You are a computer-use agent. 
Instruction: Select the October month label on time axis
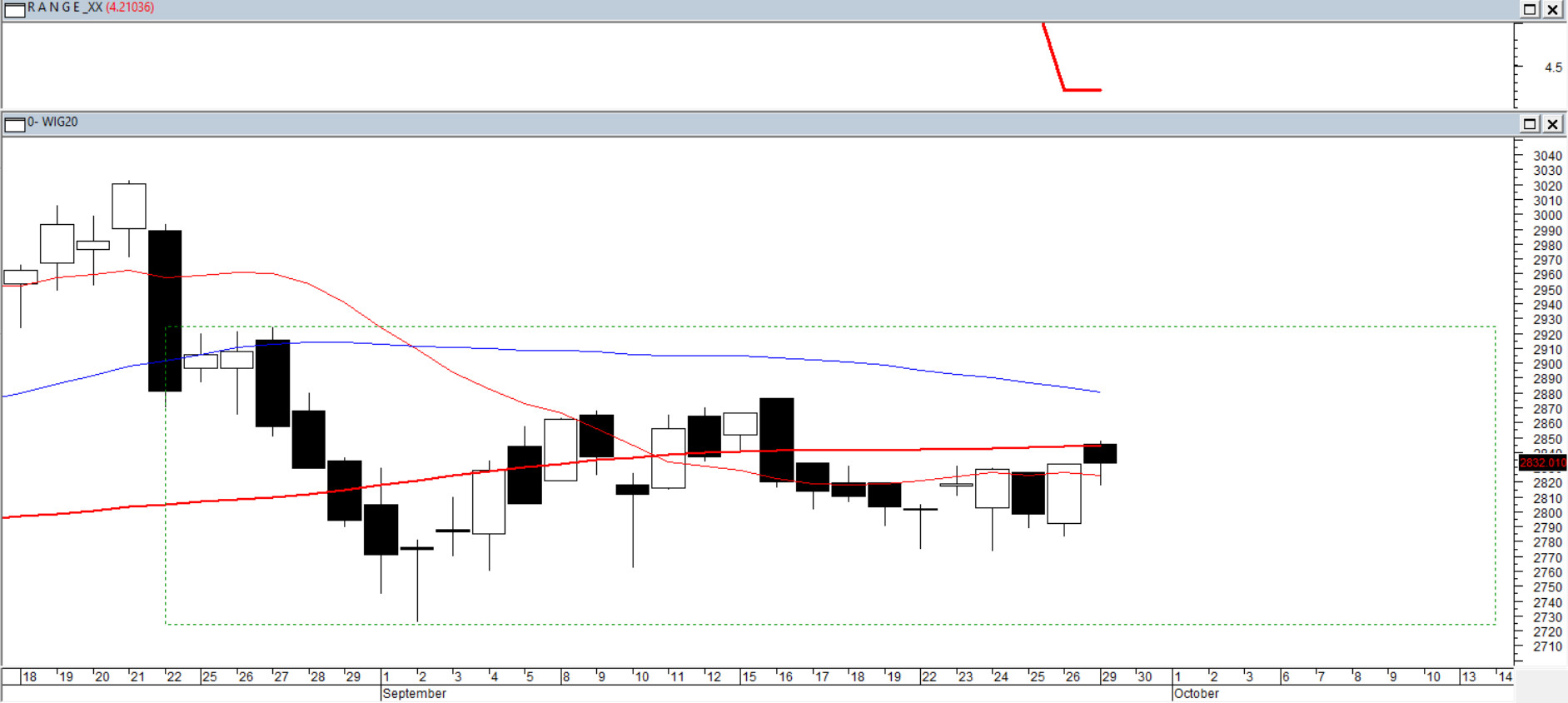tap(1196, 693)
